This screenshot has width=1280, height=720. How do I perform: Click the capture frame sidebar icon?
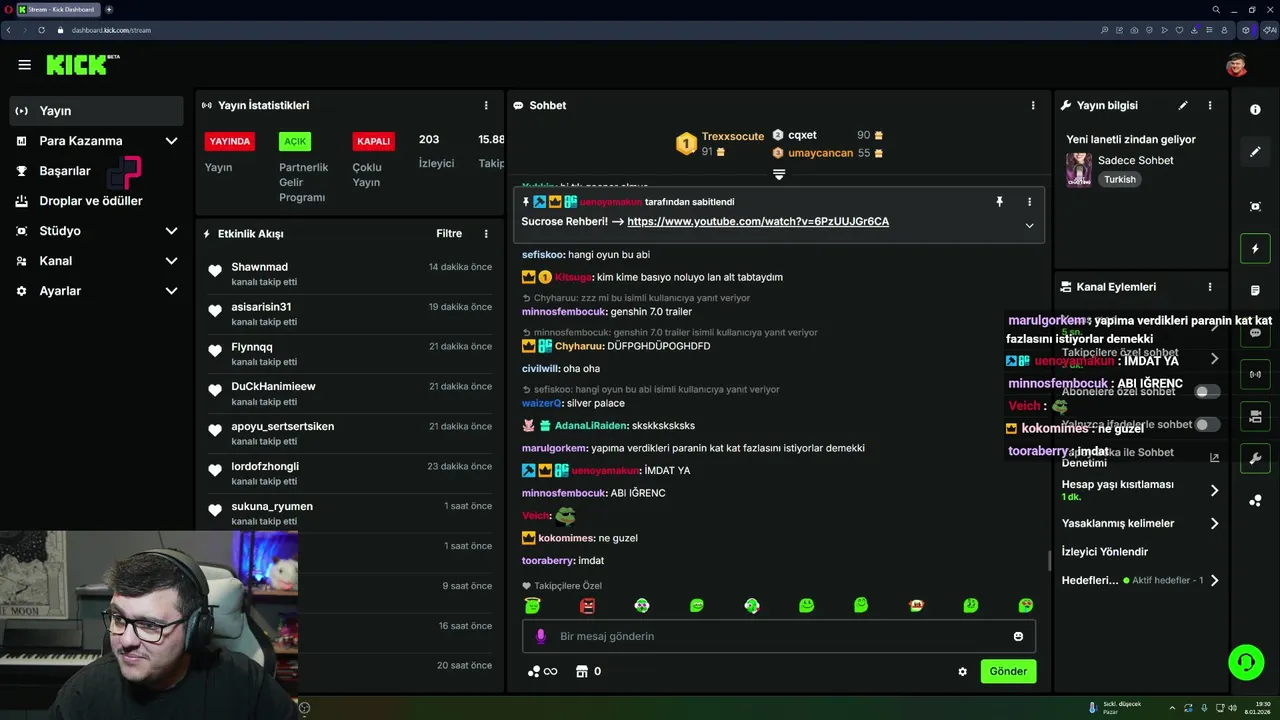coord(1255,206)
